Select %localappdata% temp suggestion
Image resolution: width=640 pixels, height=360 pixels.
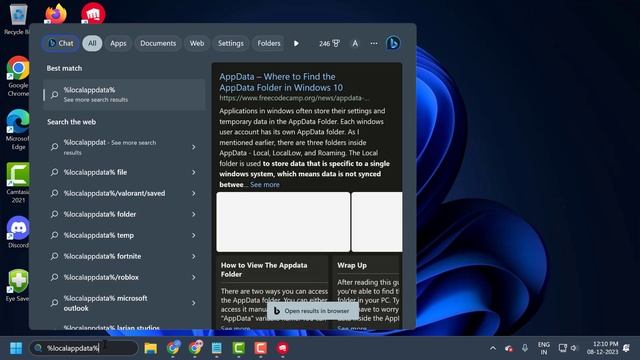pyautogui.click(x=124, y=236)
